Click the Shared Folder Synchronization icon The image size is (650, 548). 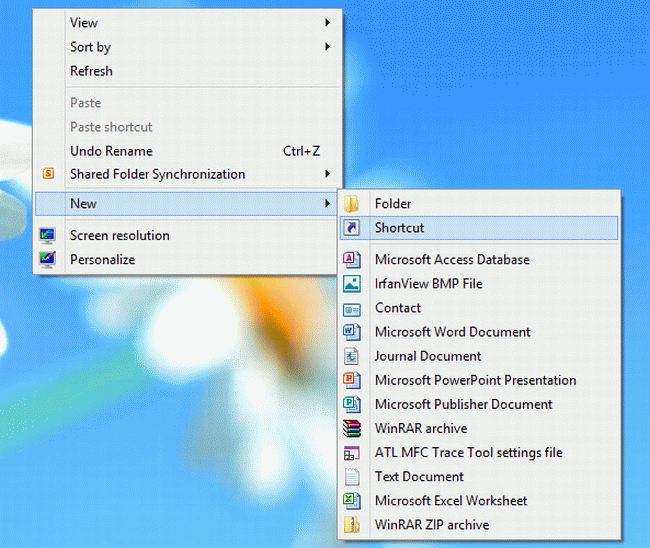[x=49, y=173]
